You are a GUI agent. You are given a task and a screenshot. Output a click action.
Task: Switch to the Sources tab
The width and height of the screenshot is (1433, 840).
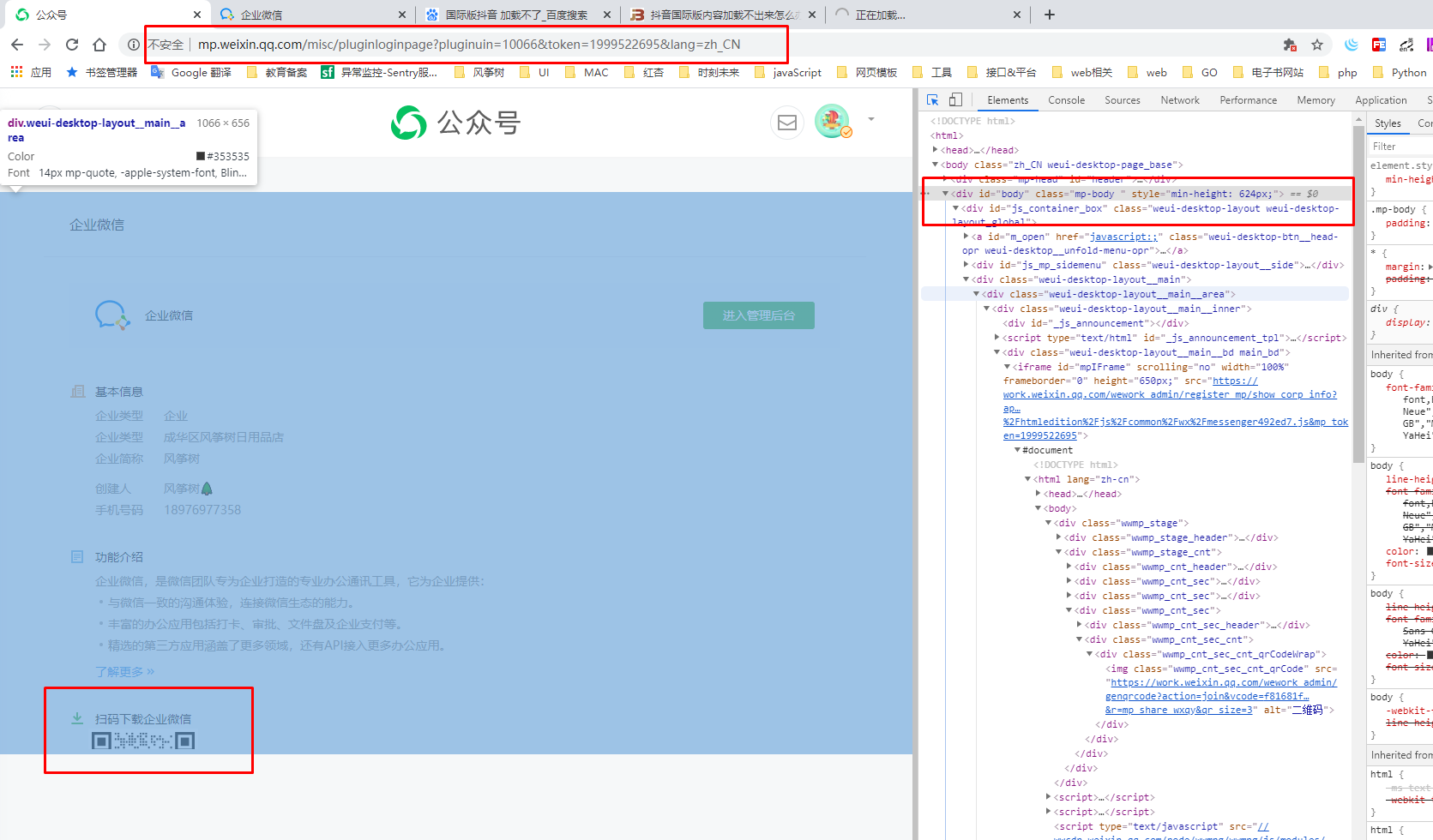pyautogui.click(x=1123, y=100)
